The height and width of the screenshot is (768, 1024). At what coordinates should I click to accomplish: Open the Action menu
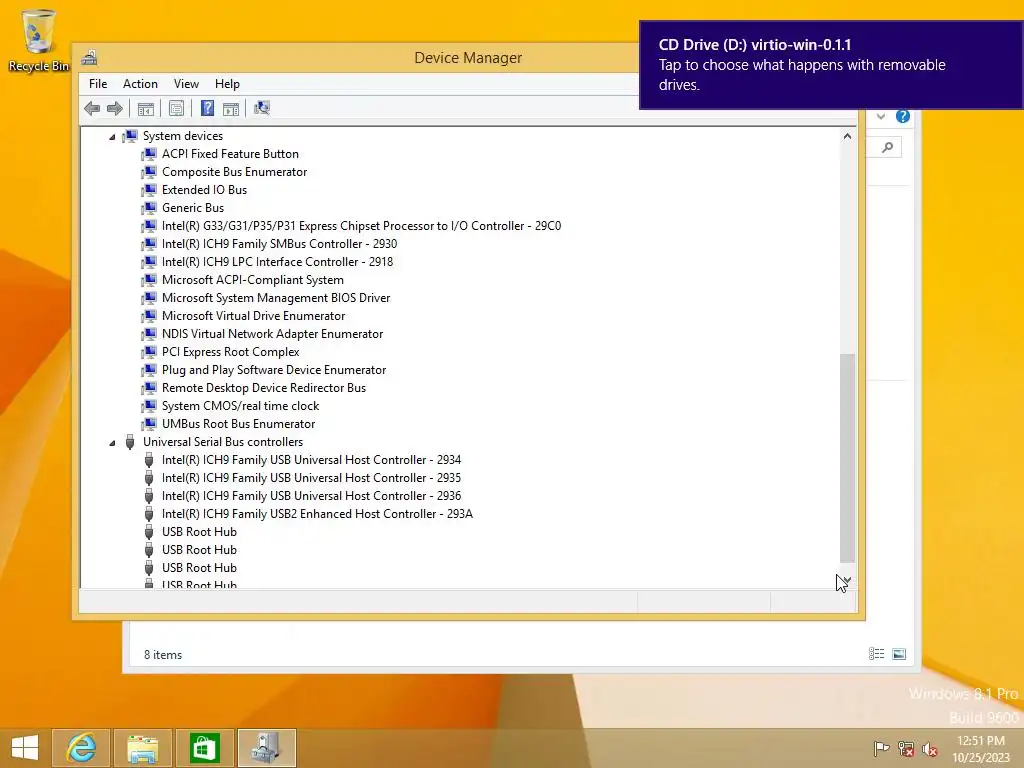(x=140, y=84)
